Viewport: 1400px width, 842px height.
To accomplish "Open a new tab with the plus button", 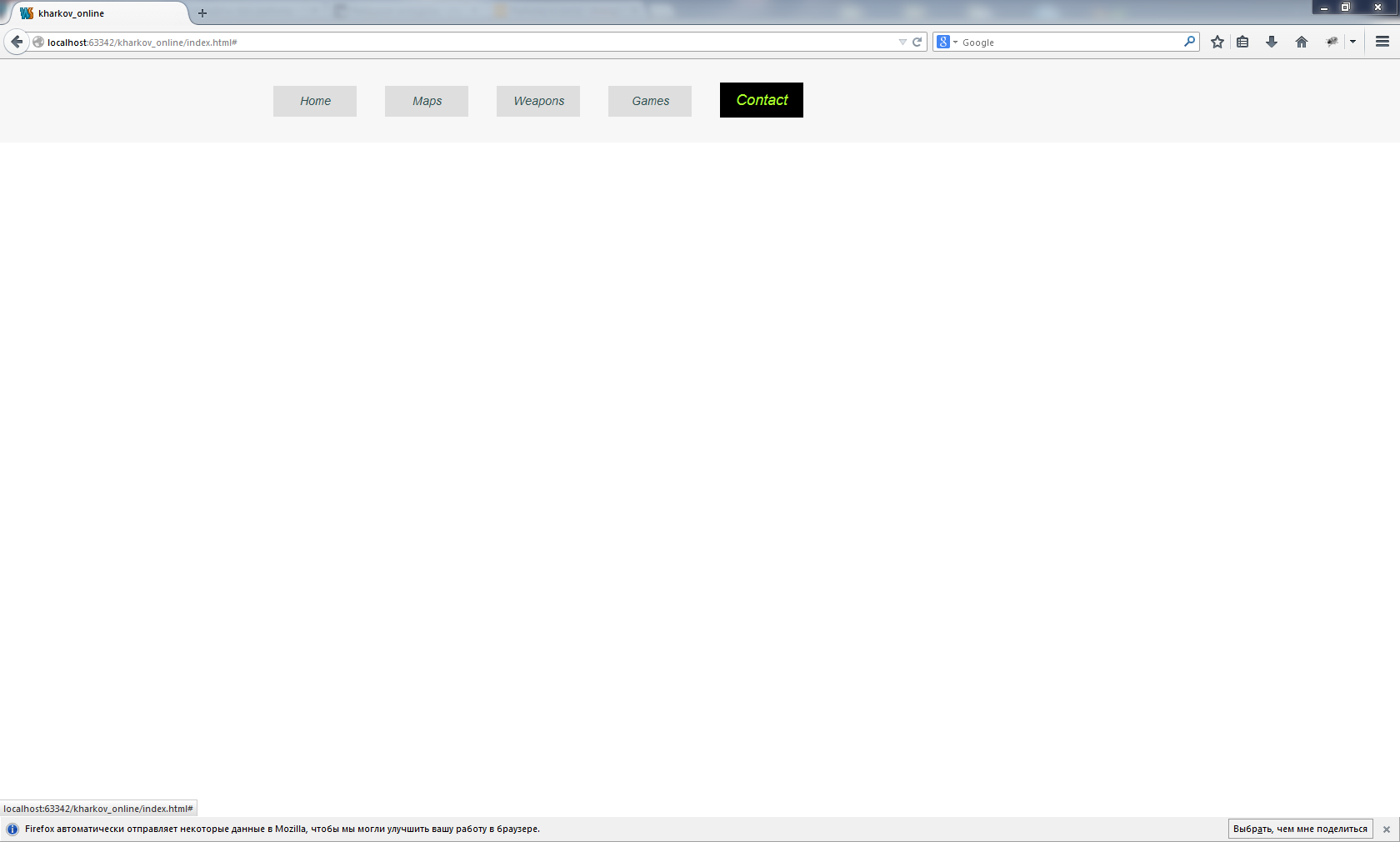I will [202, 13].
